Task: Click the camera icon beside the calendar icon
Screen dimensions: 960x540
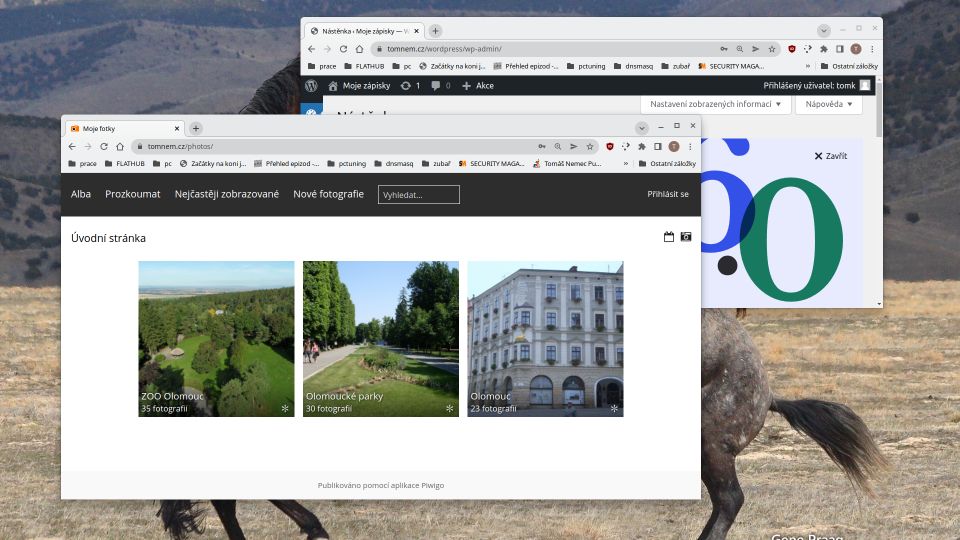Action: click(686, 237)
